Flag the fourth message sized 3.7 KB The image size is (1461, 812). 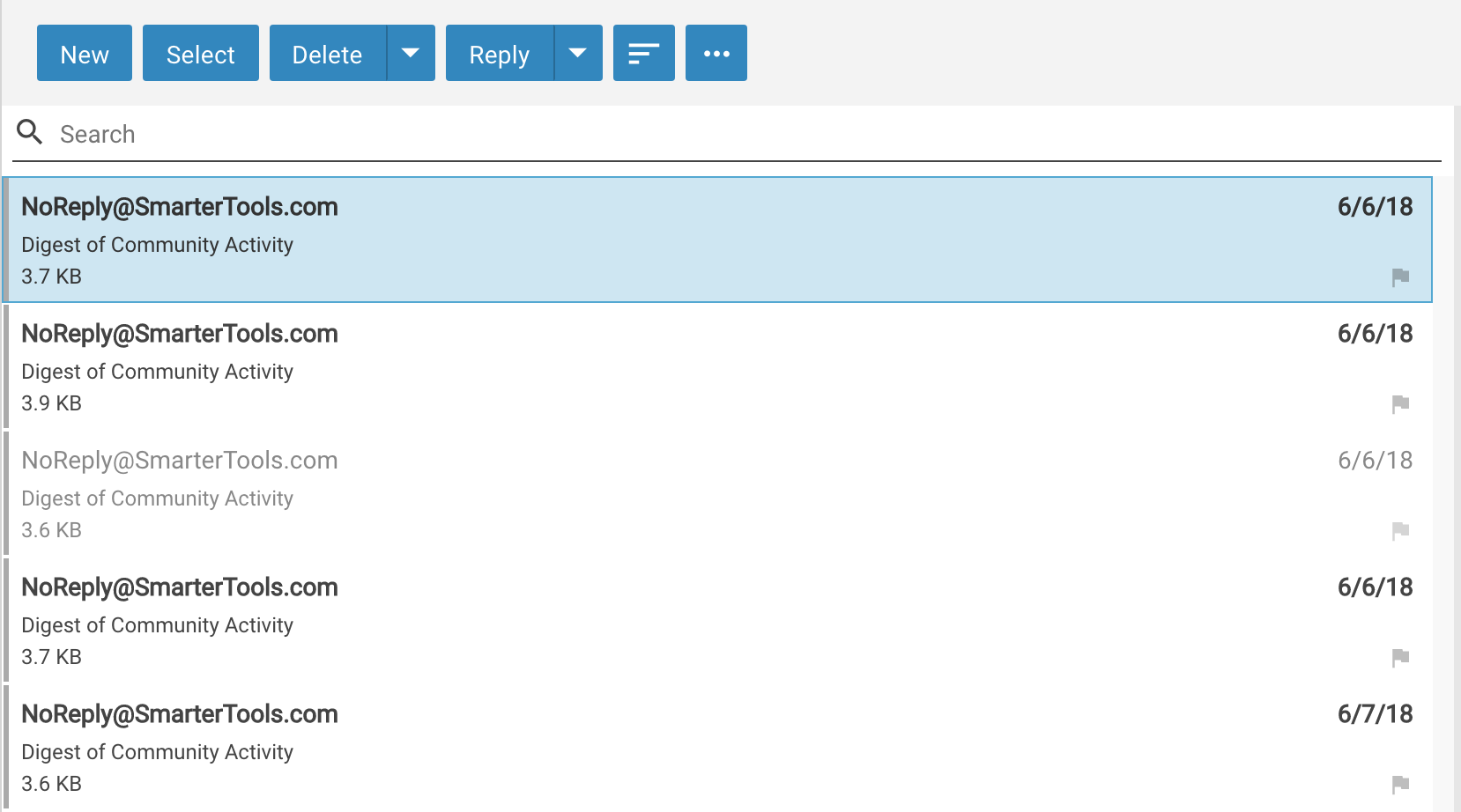click(1400, 658)
